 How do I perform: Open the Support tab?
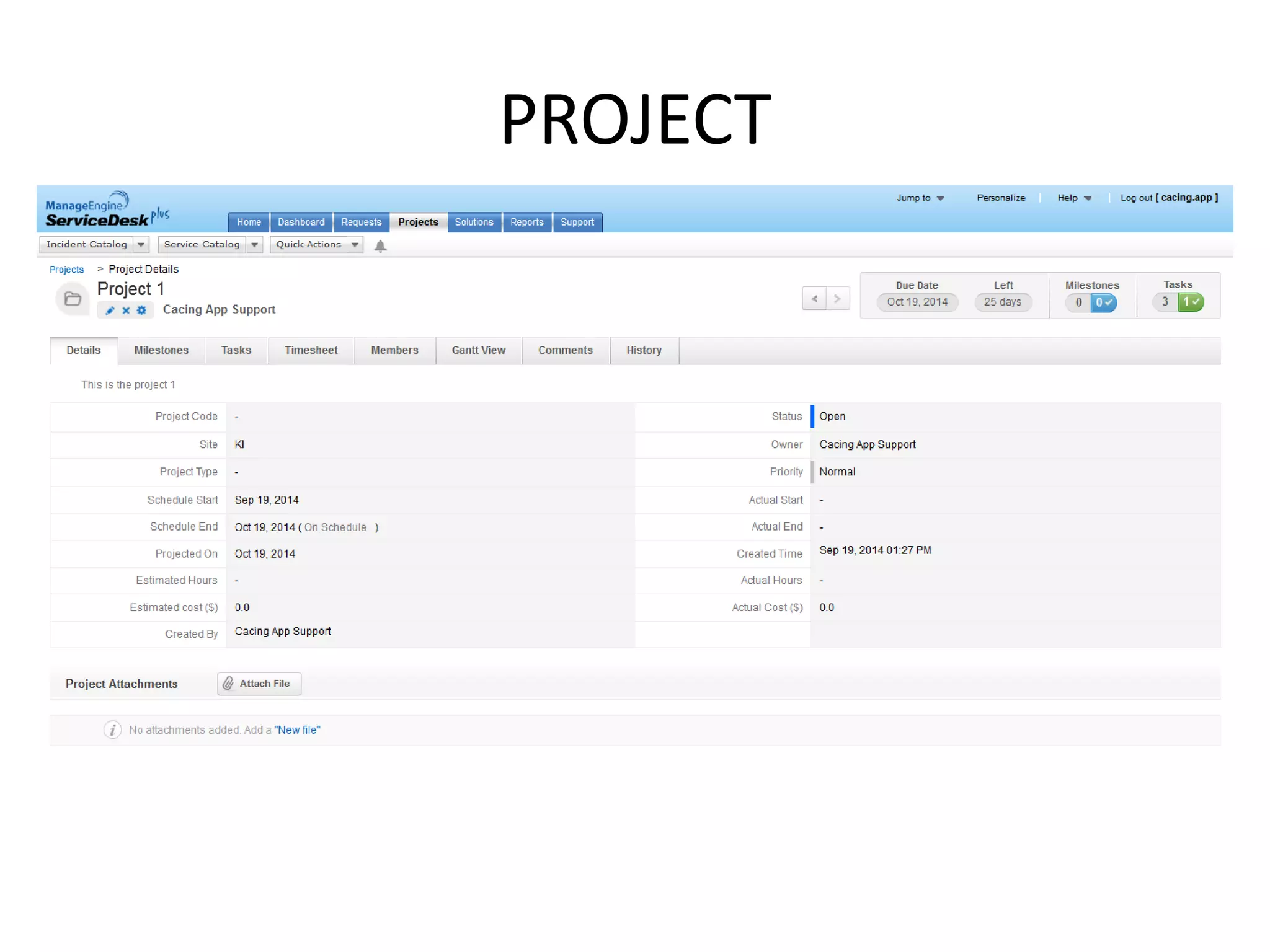point(577,223)
